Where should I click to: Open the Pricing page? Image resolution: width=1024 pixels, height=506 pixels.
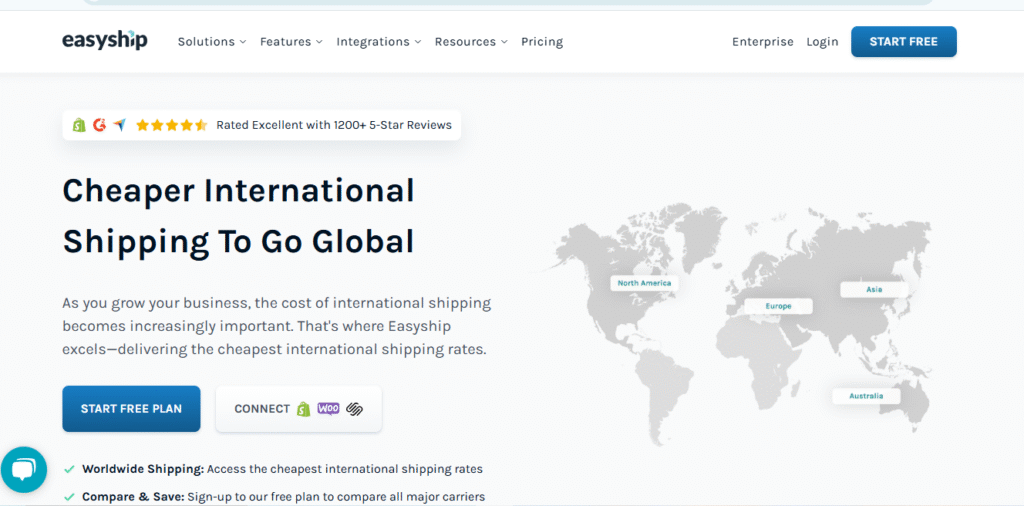coord(542,42)
